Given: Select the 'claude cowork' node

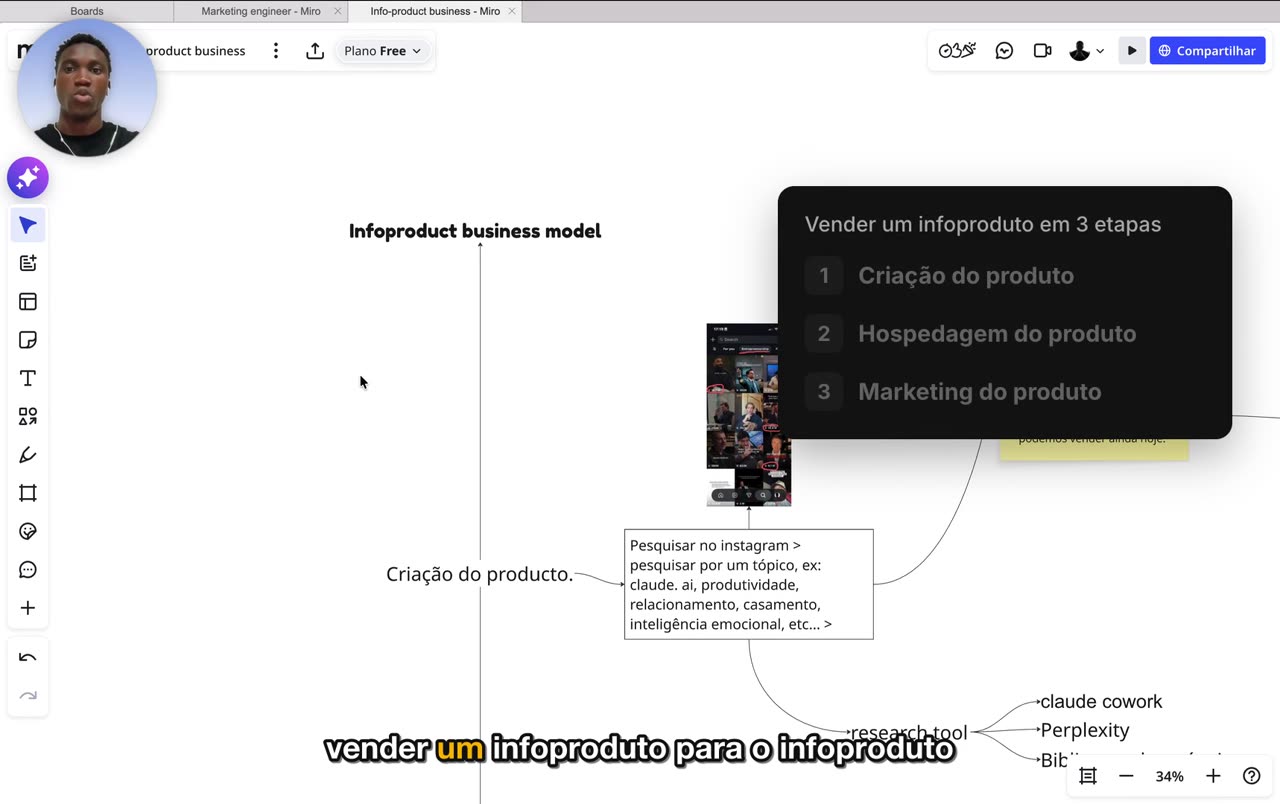Looking at the screenshot, I should (x=1101, y=702).
